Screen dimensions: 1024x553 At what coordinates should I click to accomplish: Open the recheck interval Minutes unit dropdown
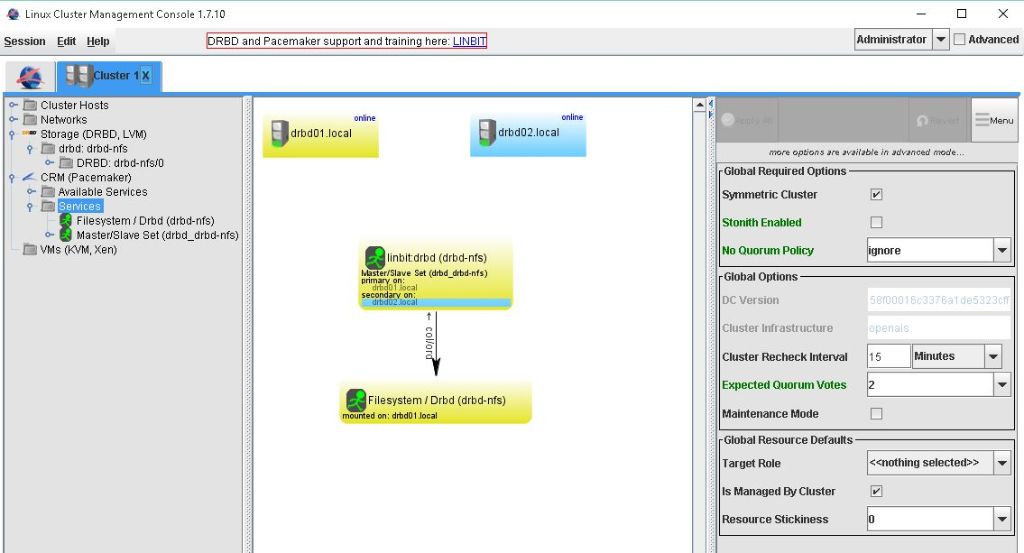pyautogui.click(x=993, y=356)
